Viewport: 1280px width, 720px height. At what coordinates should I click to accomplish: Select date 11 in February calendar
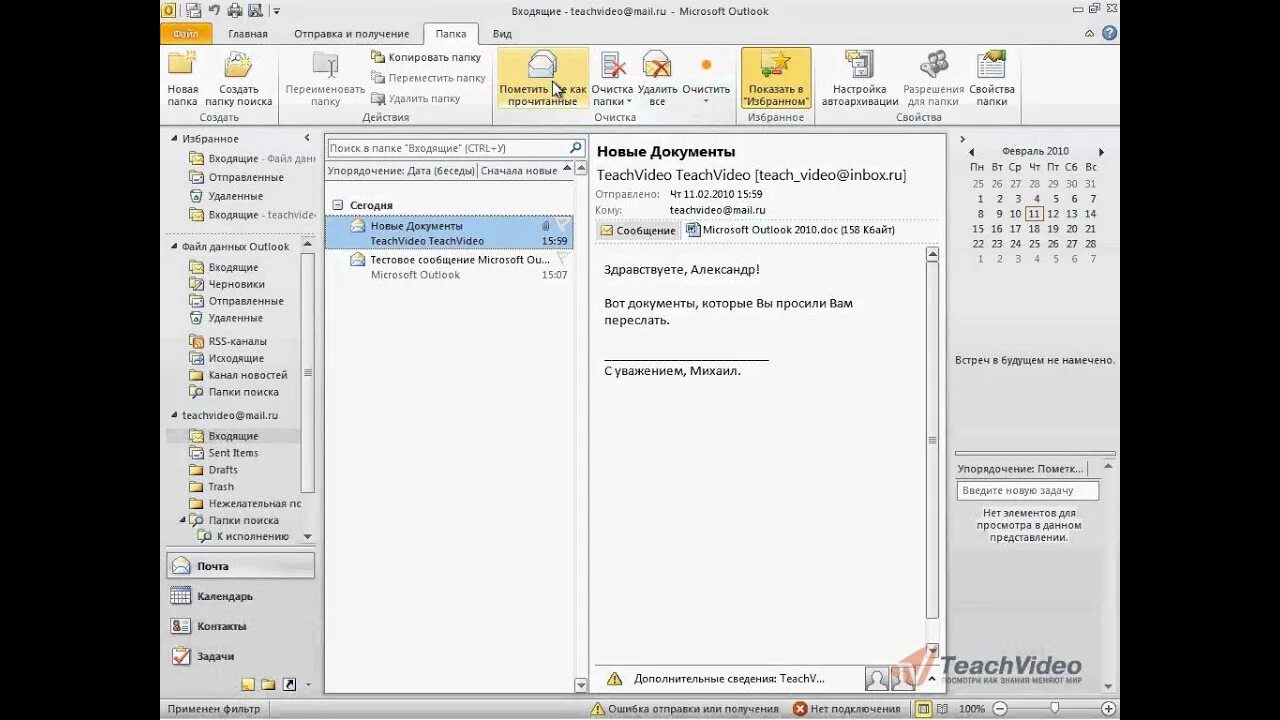pos(1034,214)
